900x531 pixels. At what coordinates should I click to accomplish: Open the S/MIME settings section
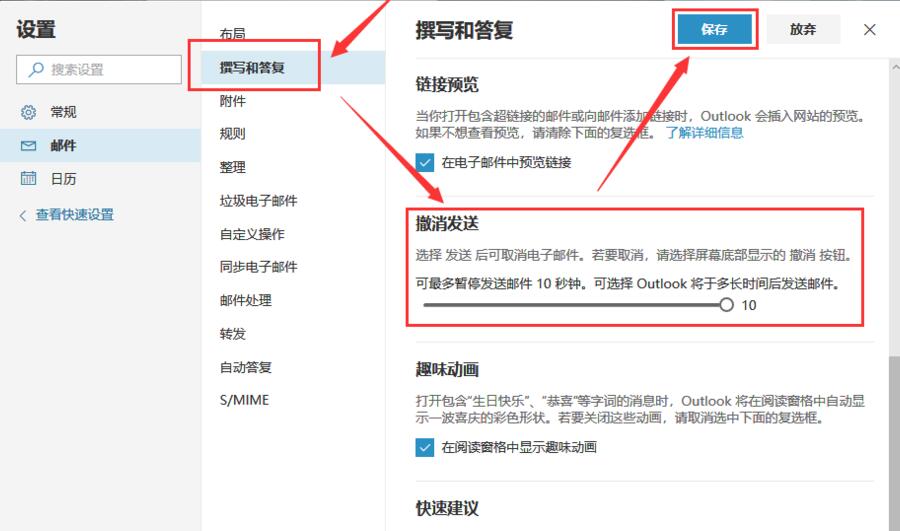(244, 400)
